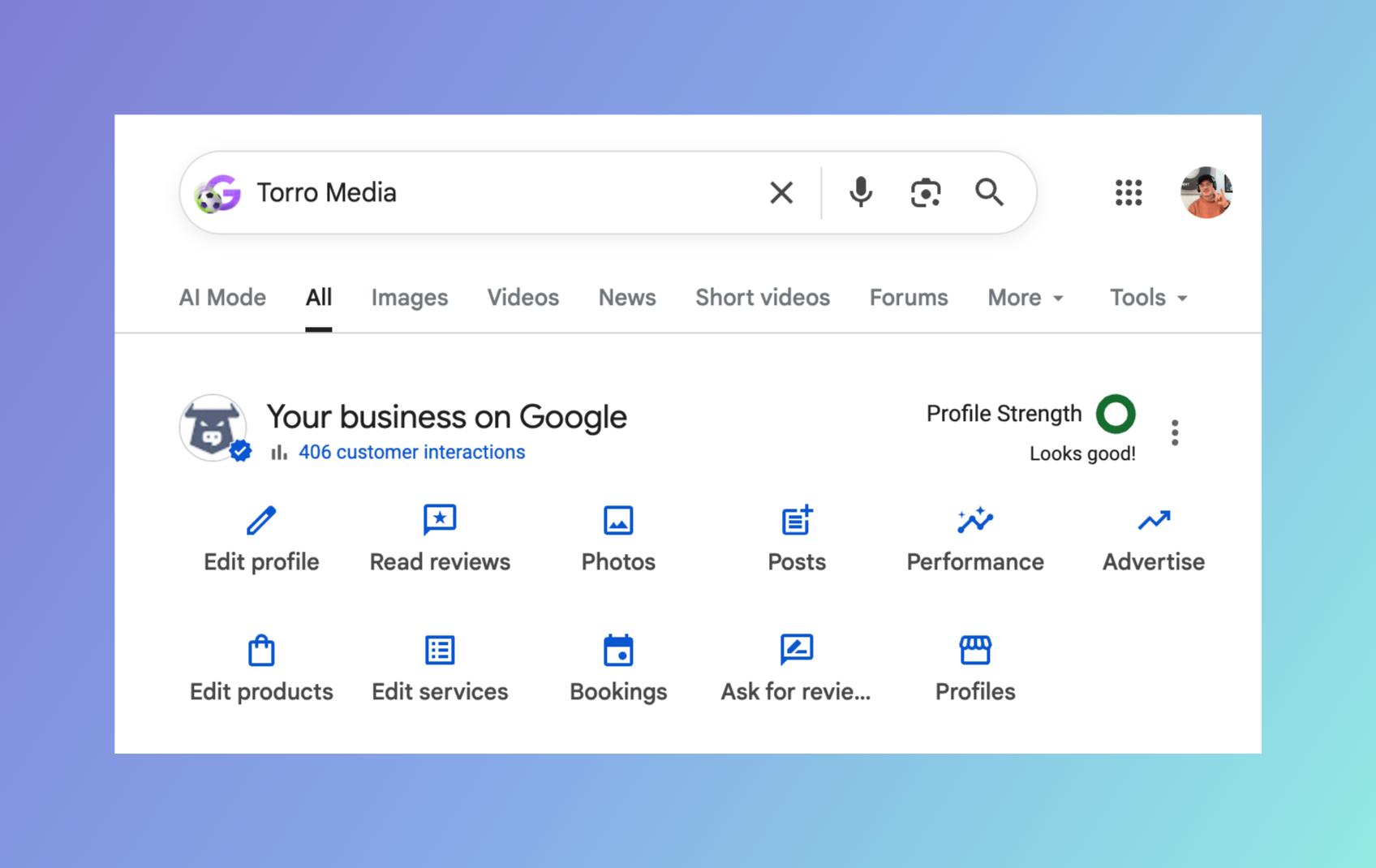Viewport: 1376px width, 868px height.
Task: Switch to the Images tab
Action: pyautogui.click(x=410, y=298)
